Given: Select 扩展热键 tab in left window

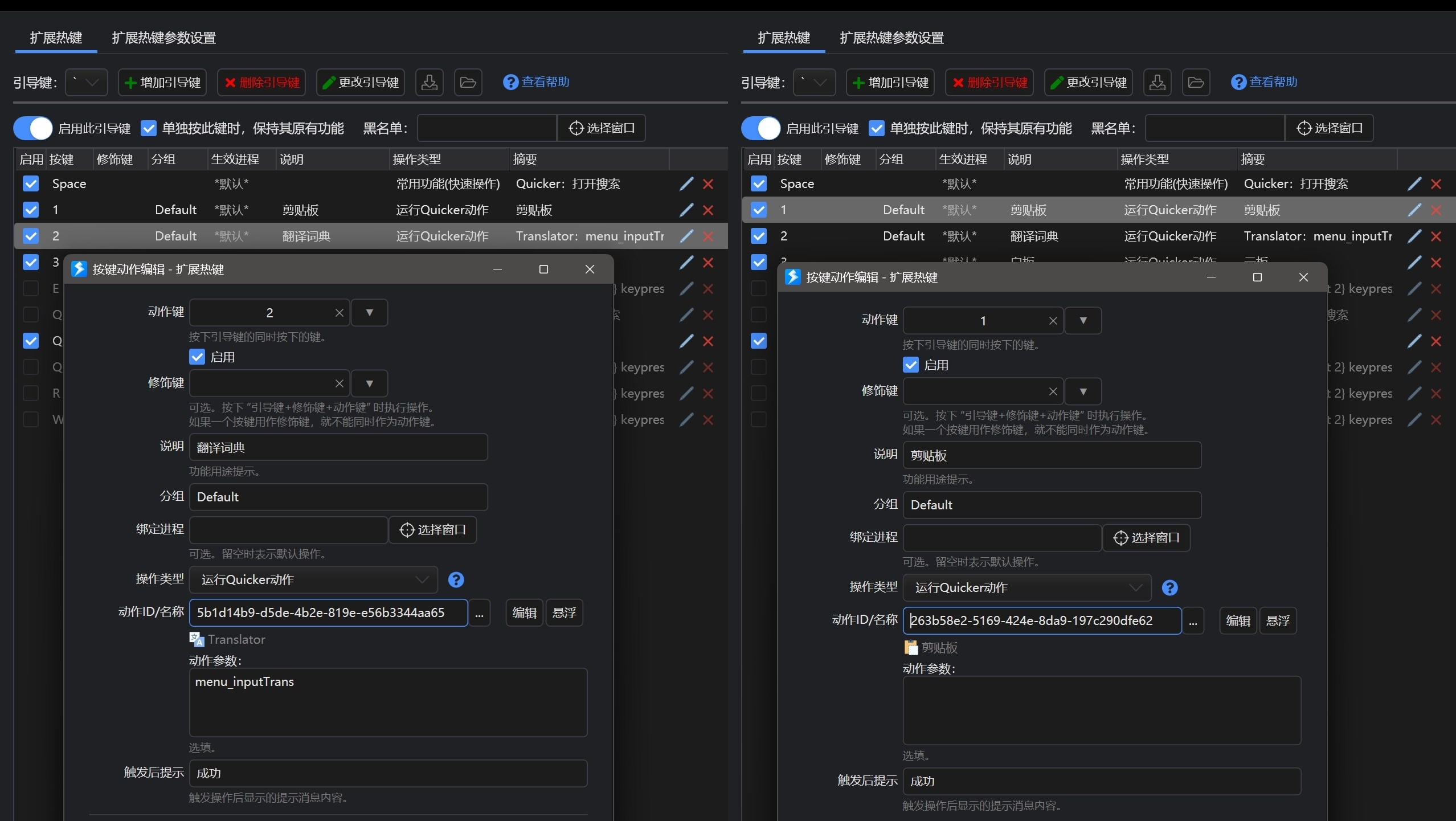Looking at the screenshot, I should (x=56, y=38).
